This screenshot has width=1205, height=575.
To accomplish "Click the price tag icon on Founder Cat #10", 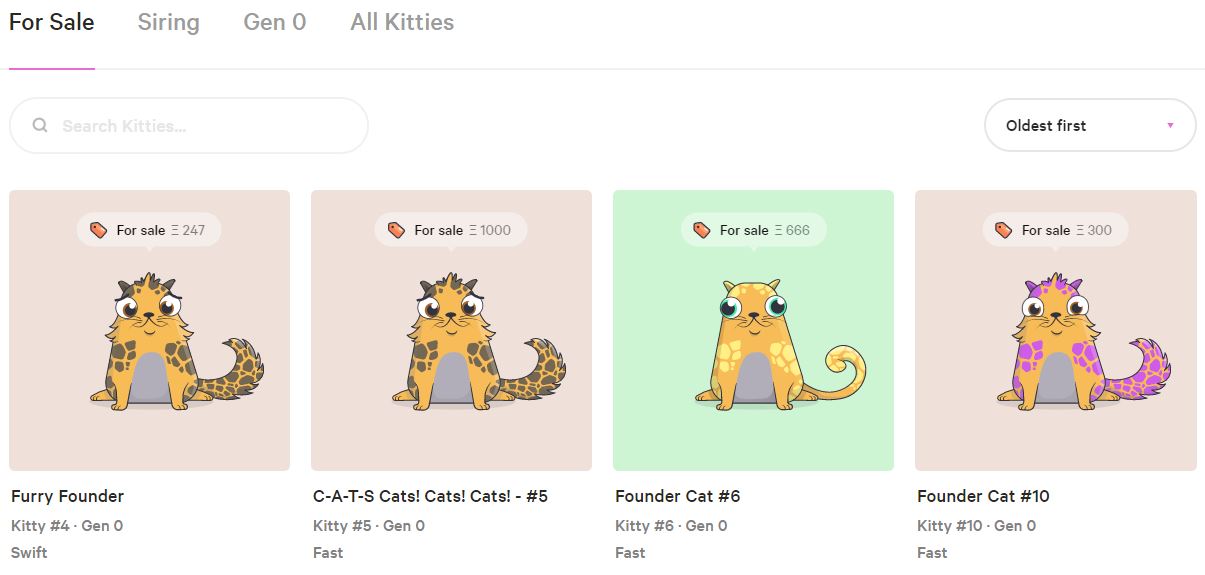I will 1004,230.
